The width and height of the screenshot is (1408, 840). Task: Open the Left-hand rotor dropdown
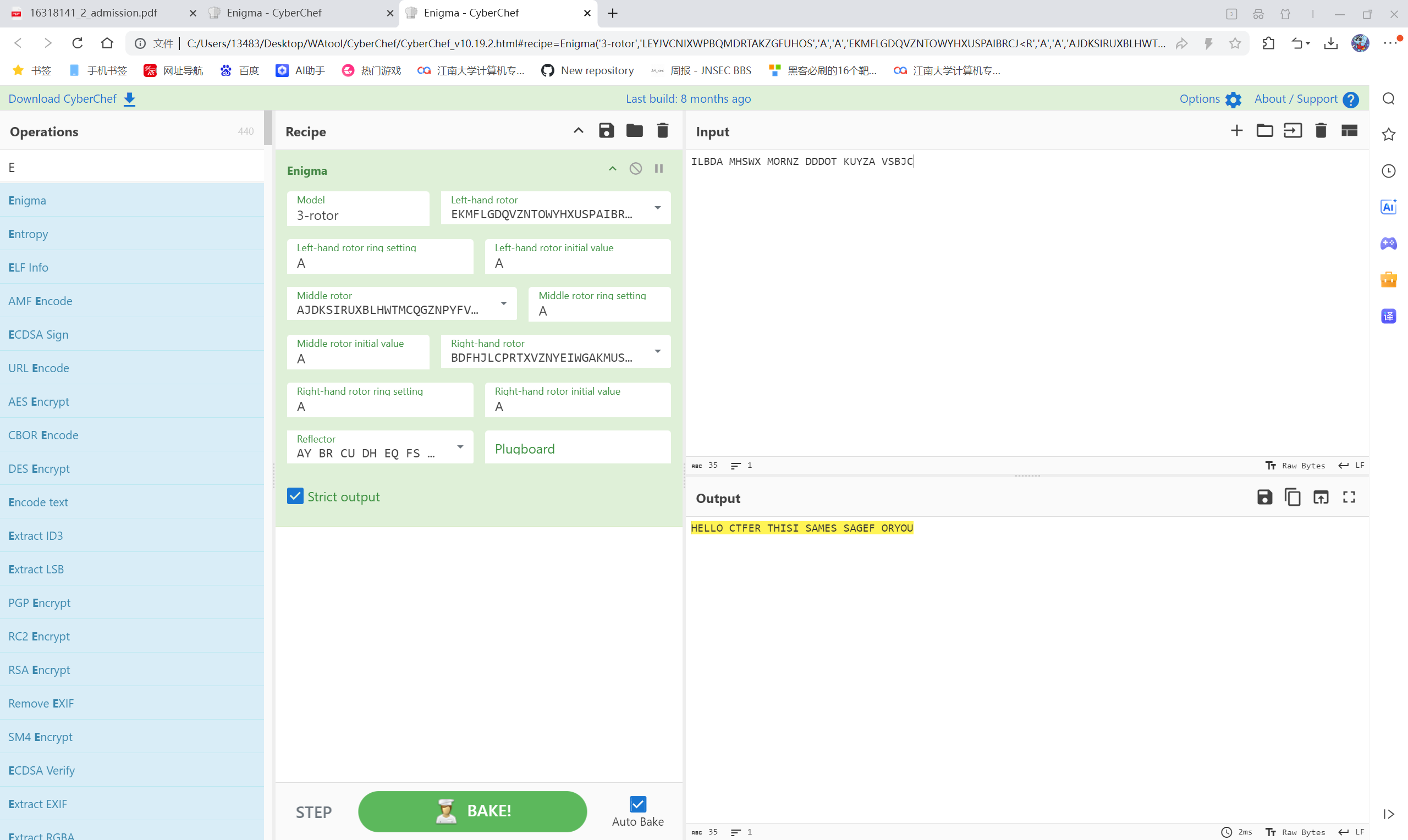pyautogui.click(x=657, y=208)
